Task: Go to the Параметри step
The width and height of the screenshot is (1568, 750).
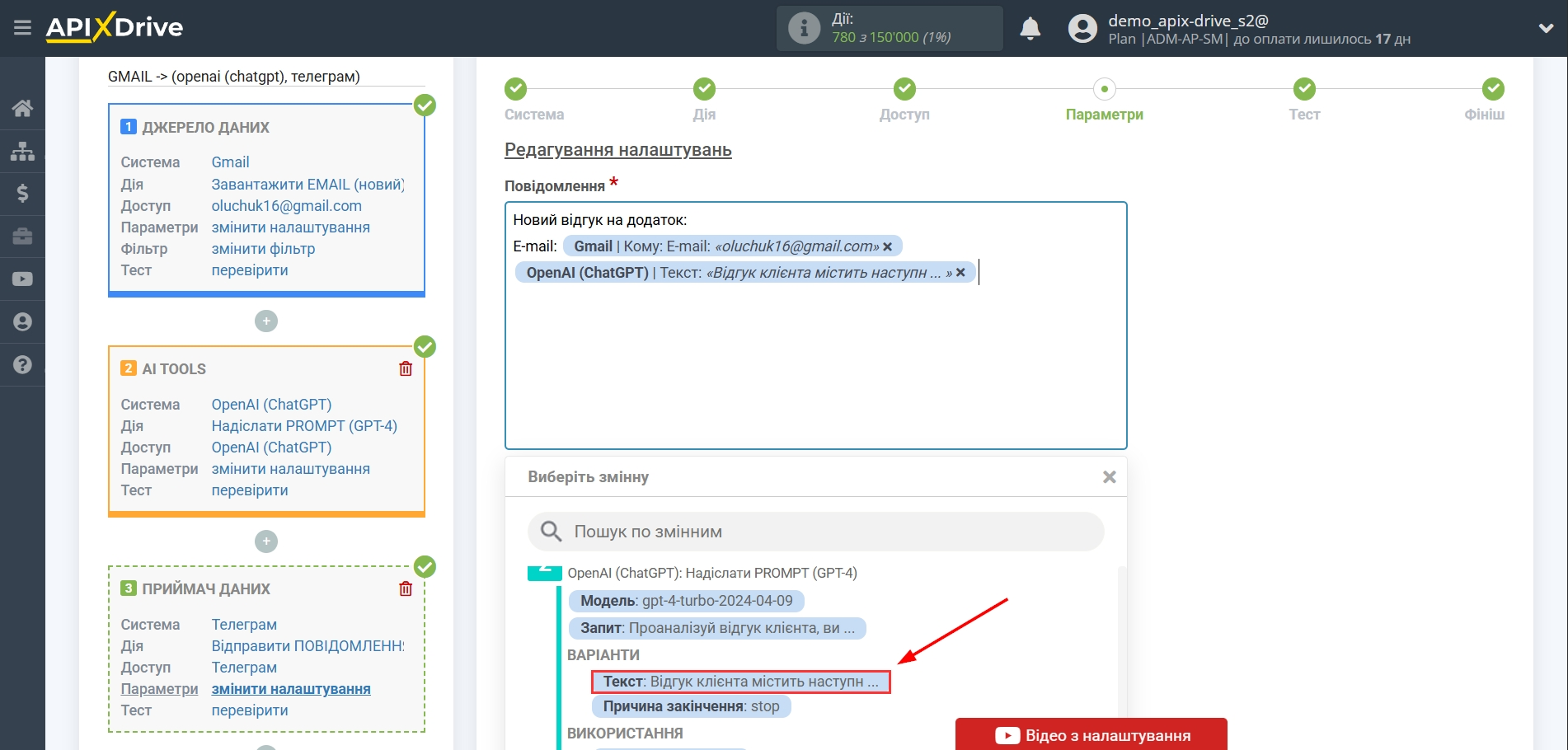Action: coord(1104,100)
